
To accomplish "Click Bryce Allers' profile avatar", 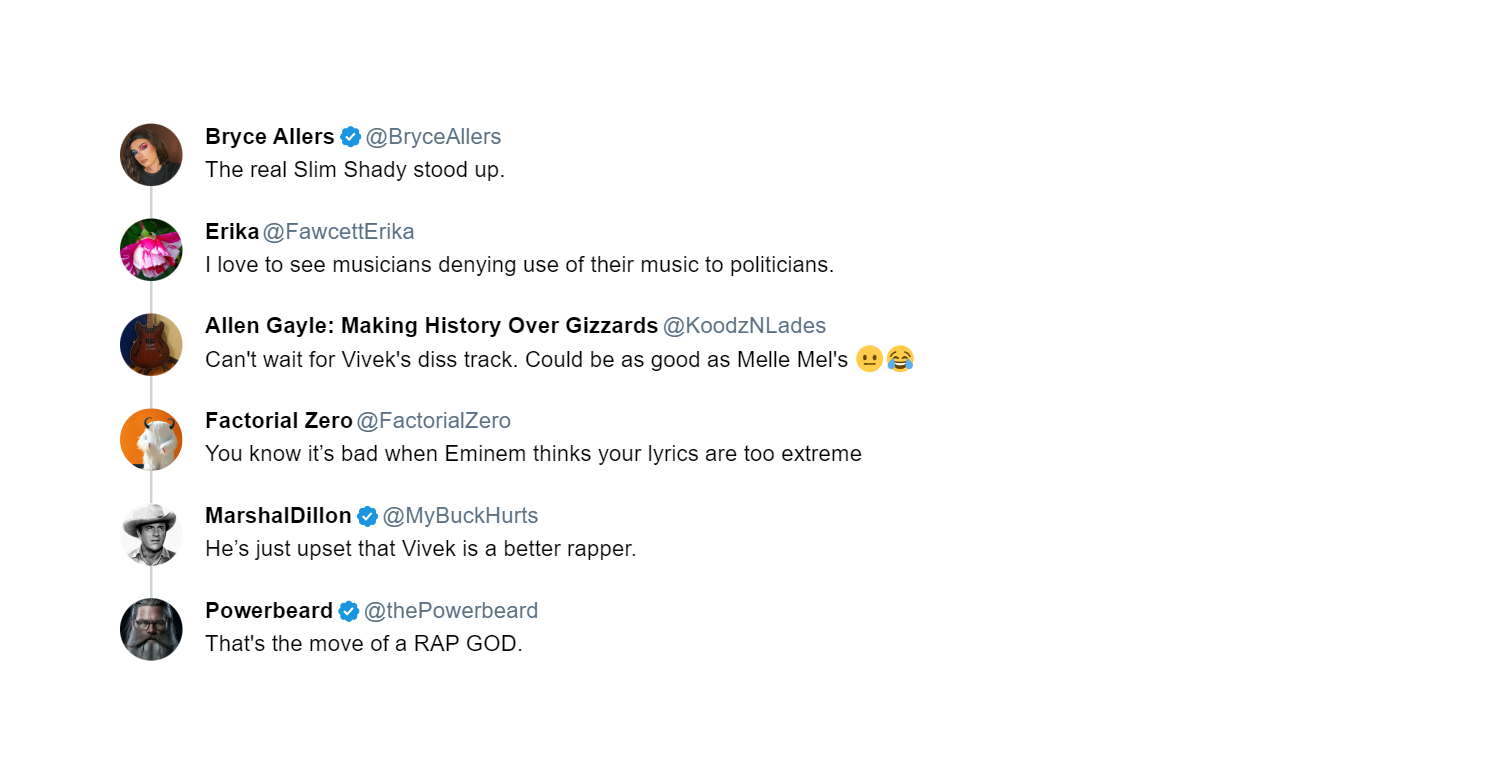I will [x=151, y=155].
